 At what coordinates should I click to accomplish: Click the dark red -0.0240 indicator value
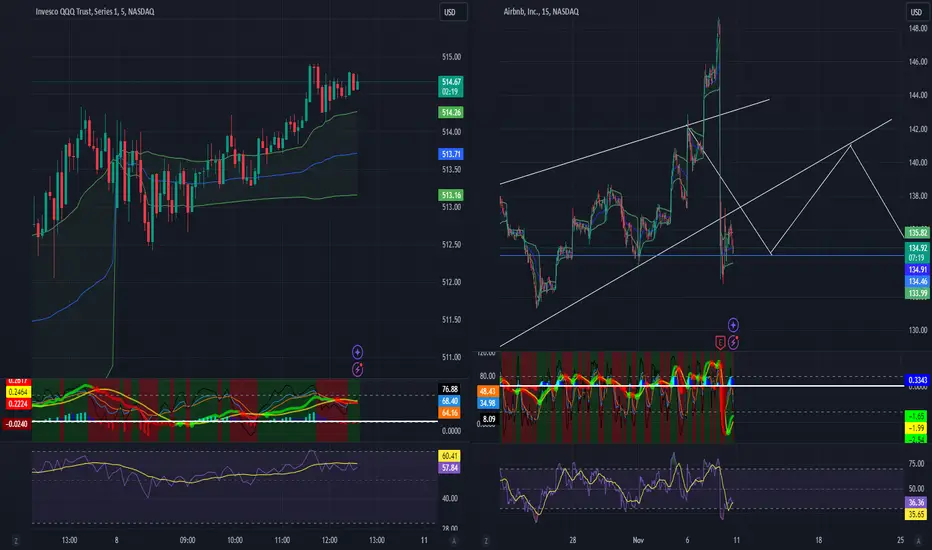[x=16, y=424]
